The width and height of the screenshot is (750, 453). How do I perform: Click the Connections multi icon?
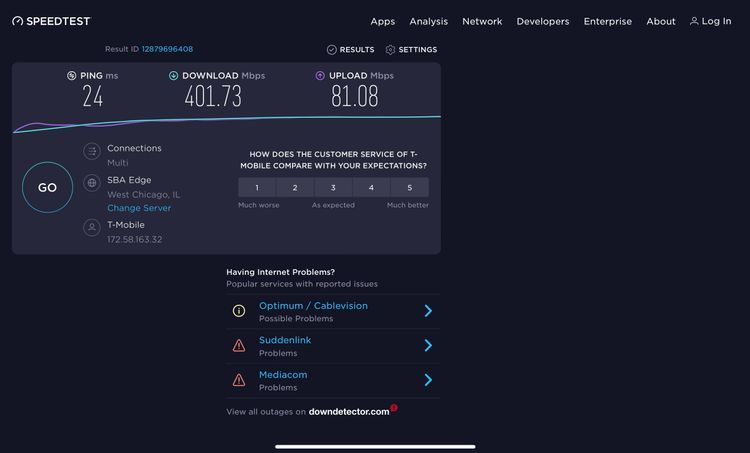92,152
